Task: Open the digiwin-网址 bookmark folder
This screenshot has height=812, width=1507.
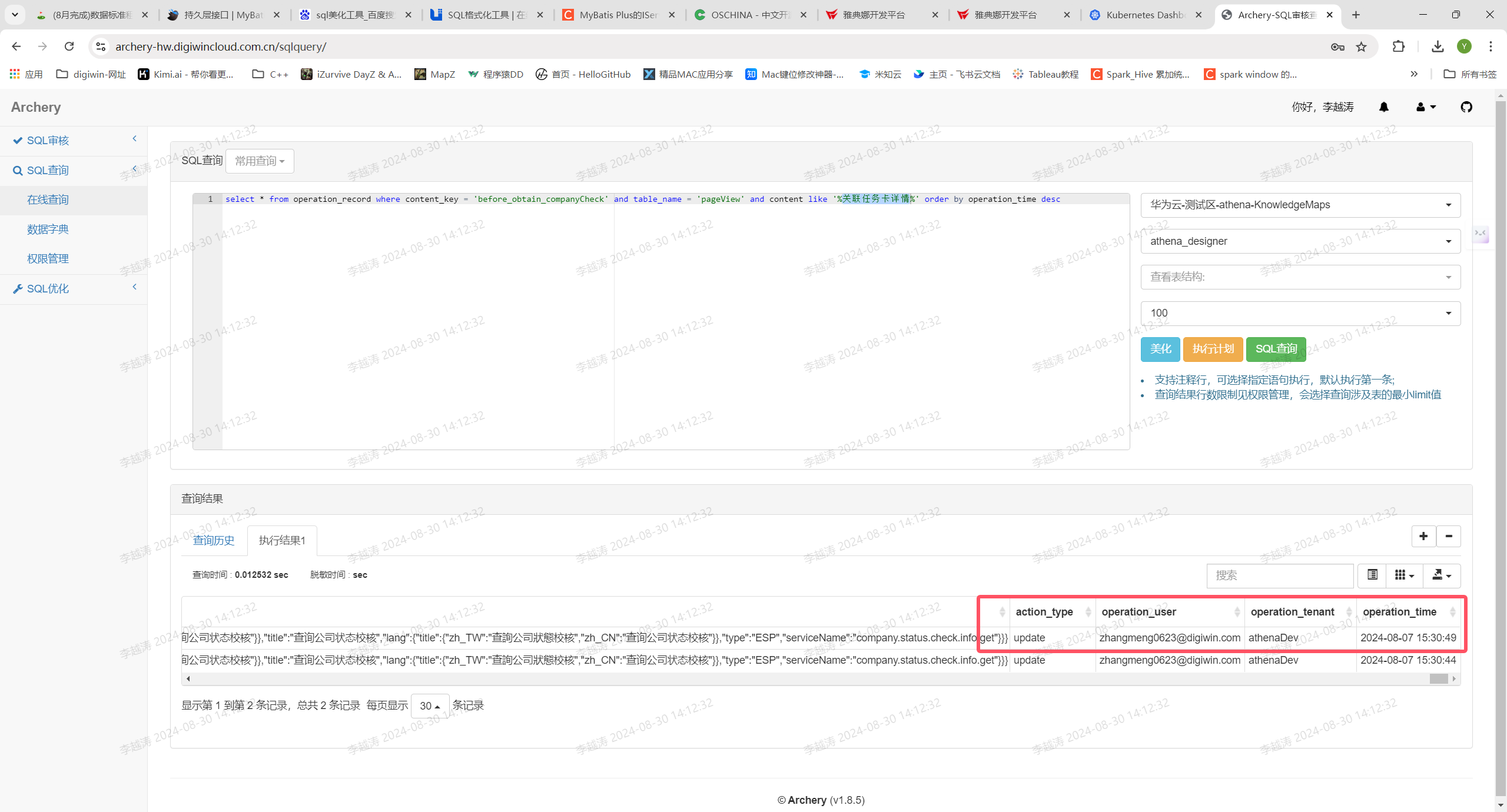Action: click(91, 74)
